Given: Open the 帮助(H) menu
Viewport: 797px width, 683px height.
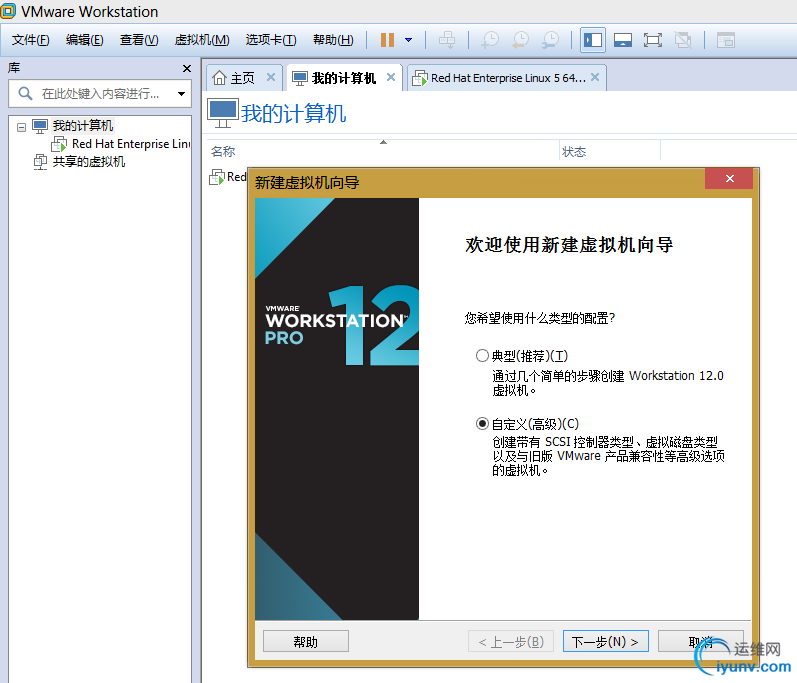Looking at the screenshot, I should coord(333,40).
